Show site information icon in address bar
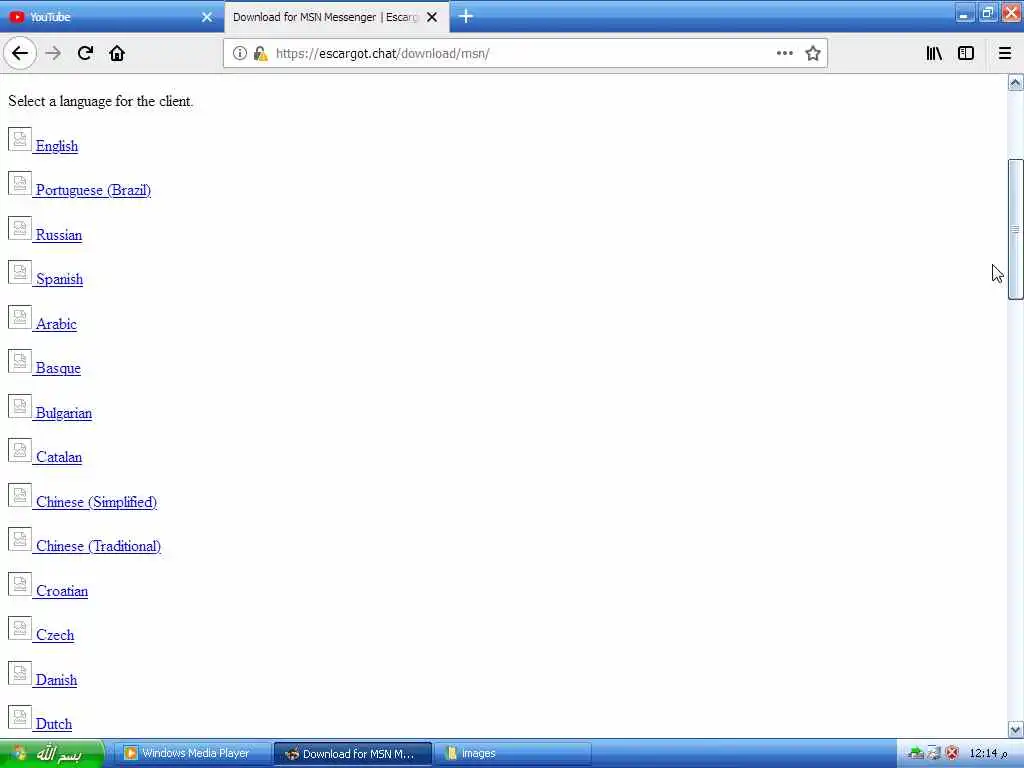Viewport: 1024px width, 768px height. (x=240, y=54)
